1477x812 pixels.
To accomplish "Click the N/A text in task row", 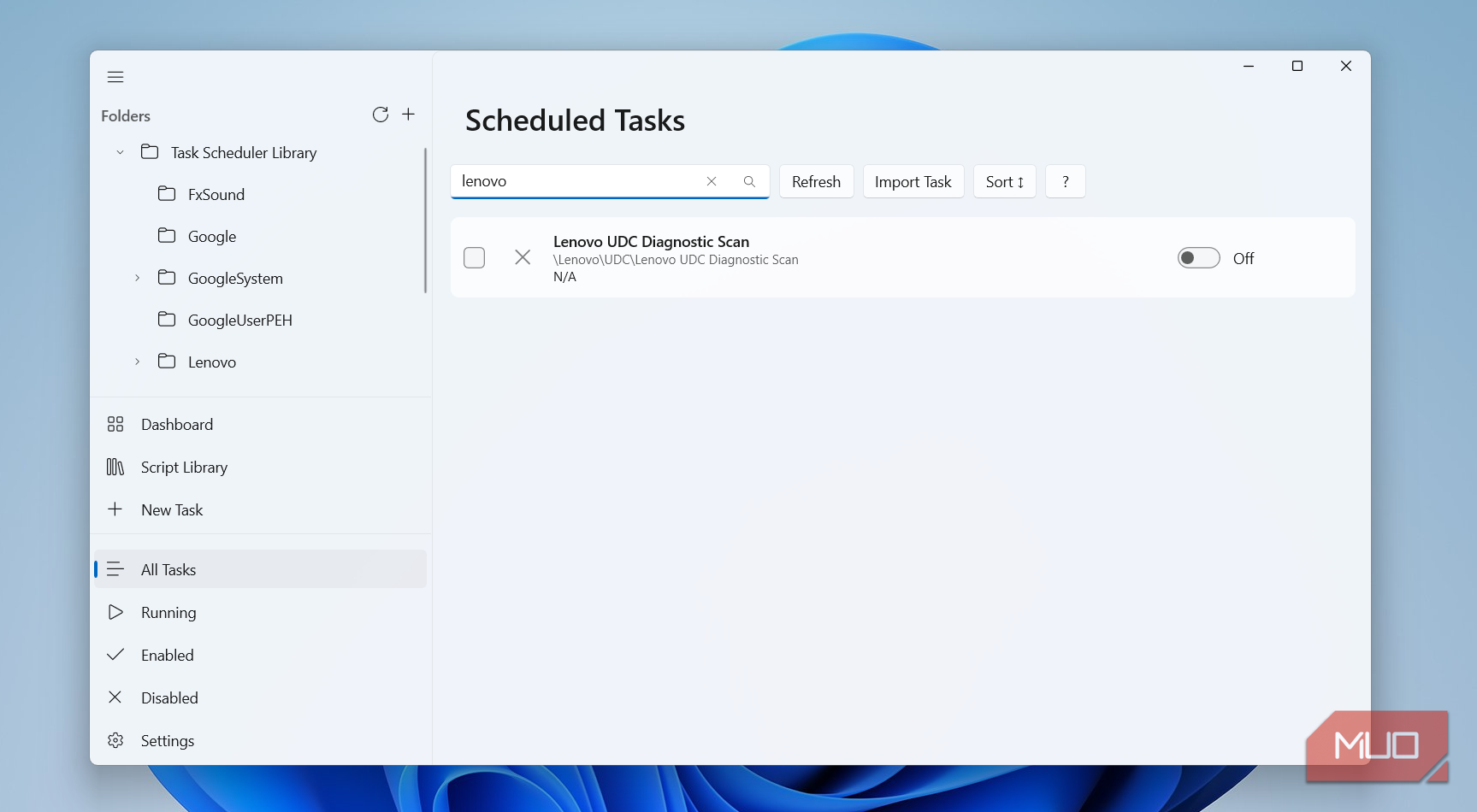I will tap(564, 277).
